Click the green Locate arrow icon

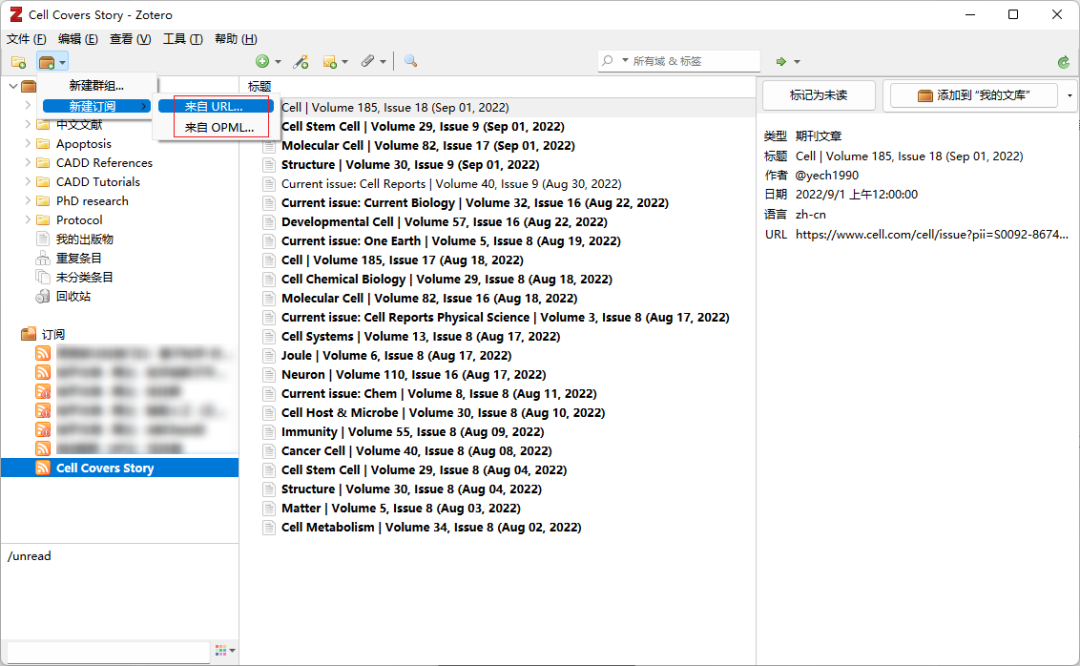[x=781, y=61]
